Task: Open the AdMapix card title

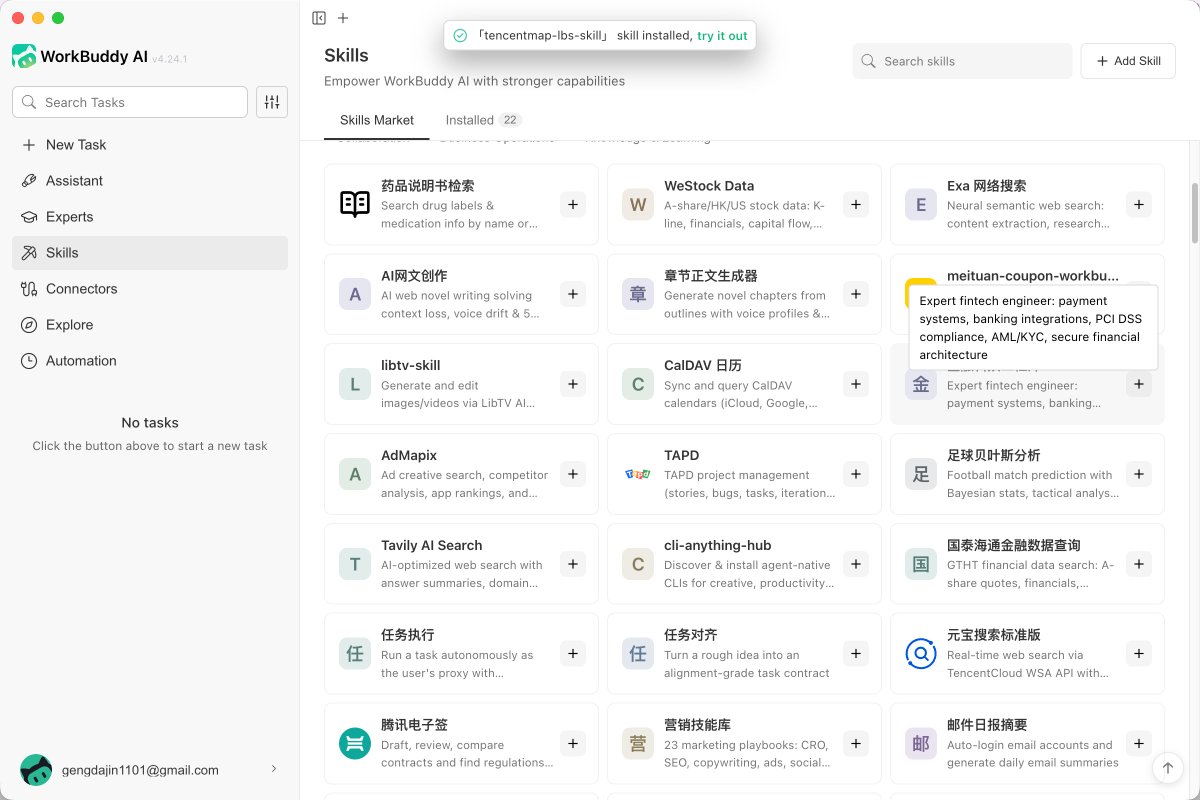Action: pyautogui.click(x=409, y=455)
